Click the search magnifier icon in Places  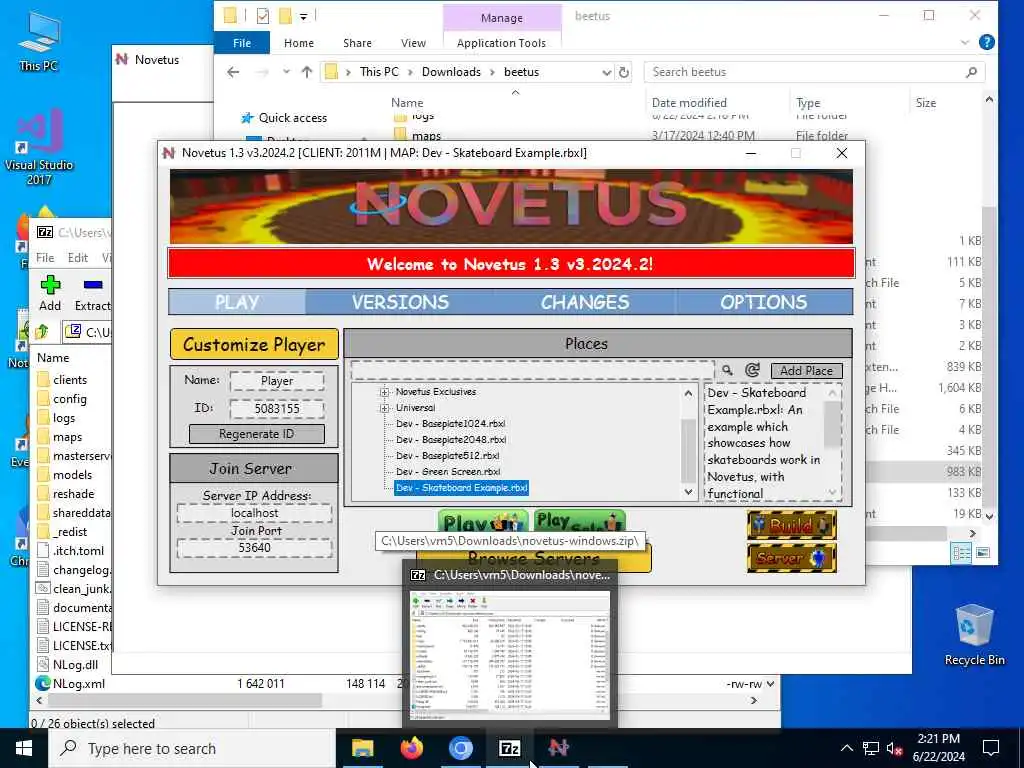point(727,370)
